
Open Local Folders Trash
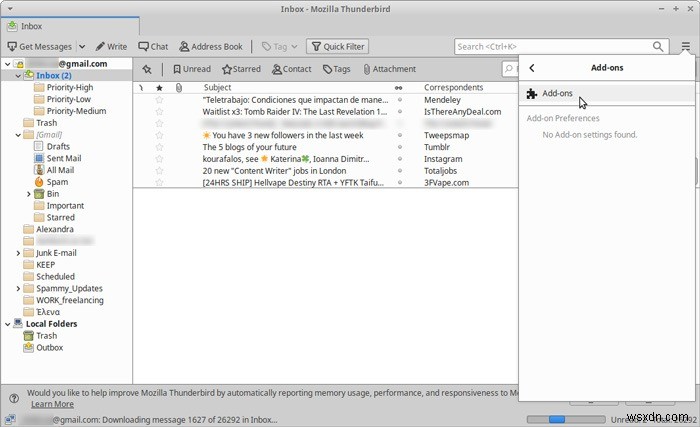click(x=46, y=336)
